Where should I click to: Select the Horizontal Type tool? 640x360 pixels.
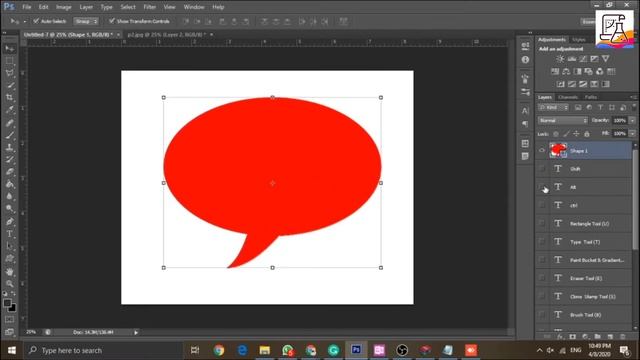[x=9, y=234]
